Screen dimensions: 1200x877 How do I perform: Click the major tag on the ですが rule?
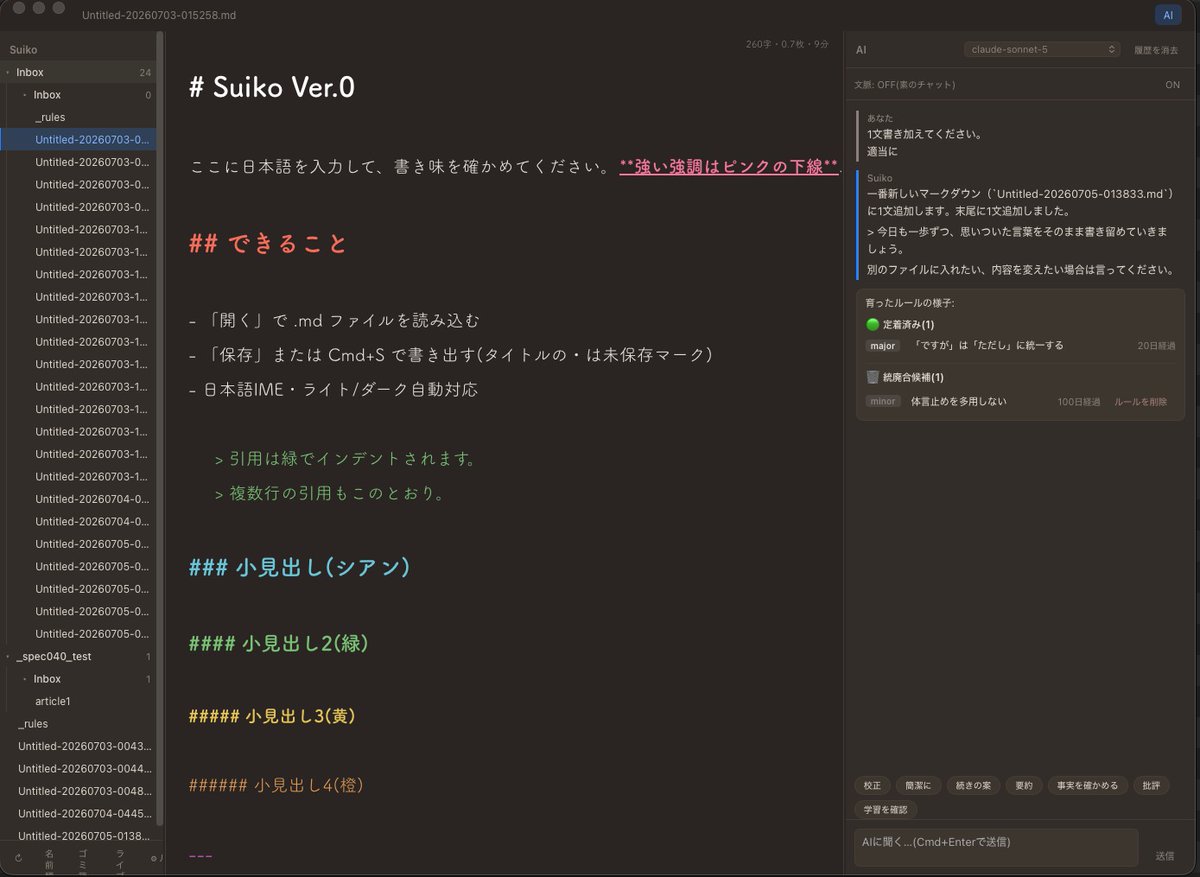[882, 345]
